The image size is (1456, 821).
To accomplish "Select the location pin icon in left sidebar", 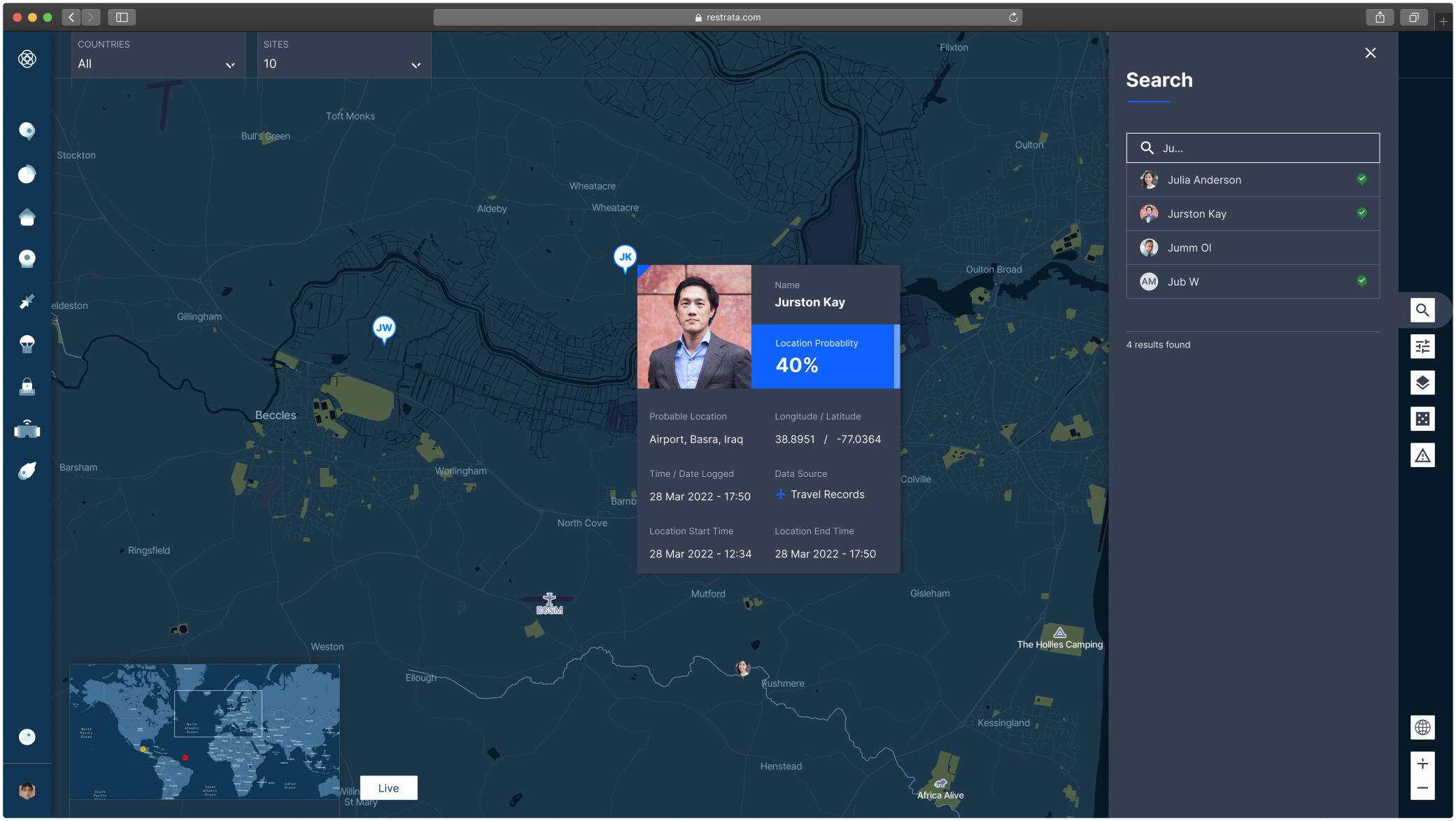I will pyautogui.click(x=27, y=131).
